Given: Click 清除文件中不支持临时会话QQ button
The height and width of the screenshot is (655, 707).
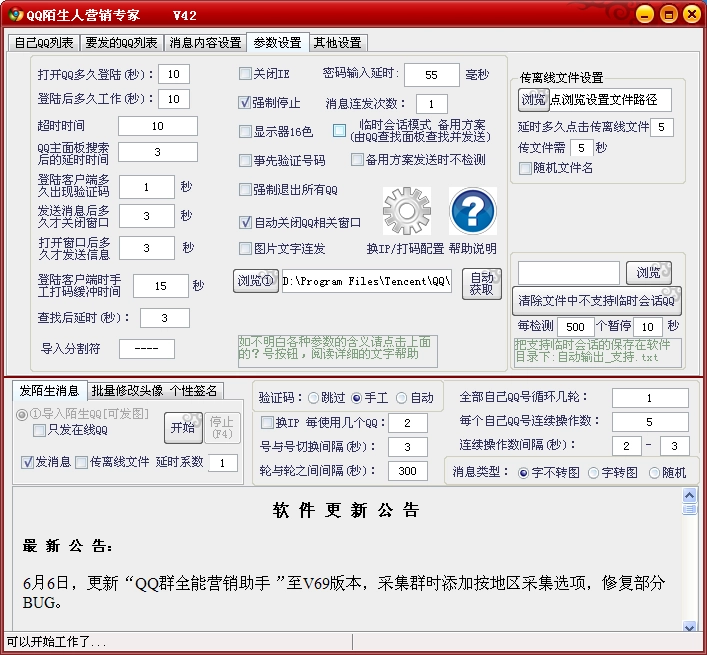Looking at the screenshot, I should (x=597, y=301).
